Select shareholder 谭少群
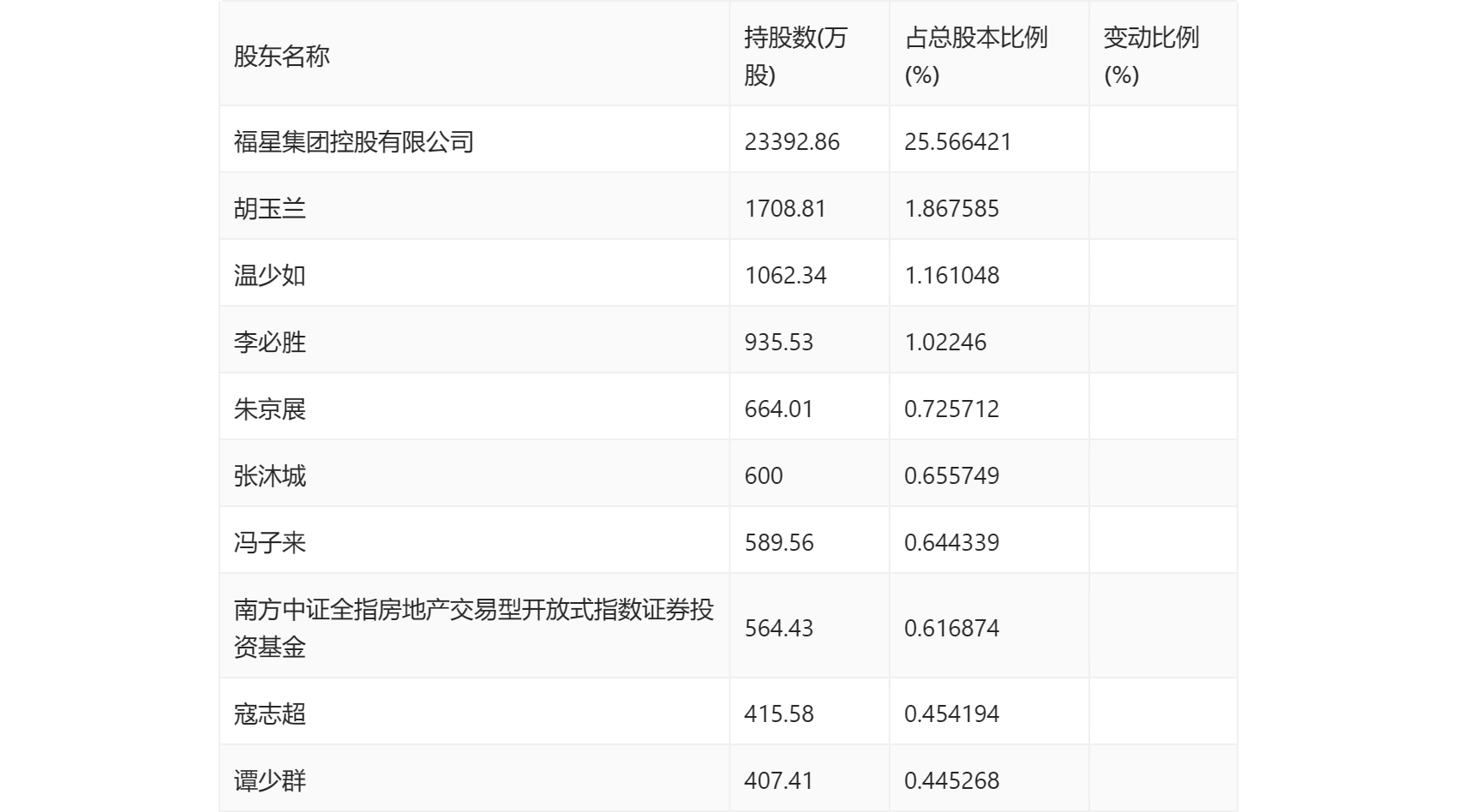This screenshot has height=812, width=1457. click(270, 781)
